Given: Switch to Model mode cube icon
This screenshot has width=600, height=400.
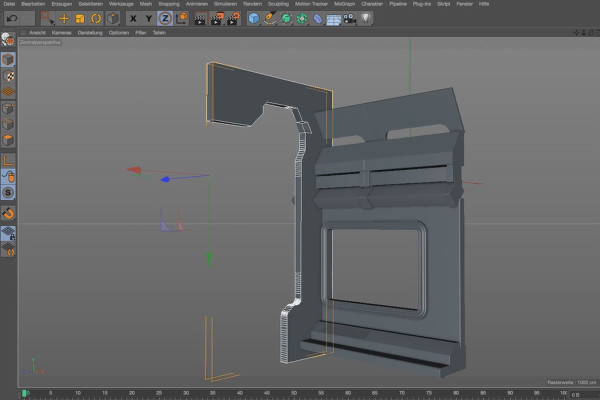Looking at the screenshot, I should tap(8, 60).
